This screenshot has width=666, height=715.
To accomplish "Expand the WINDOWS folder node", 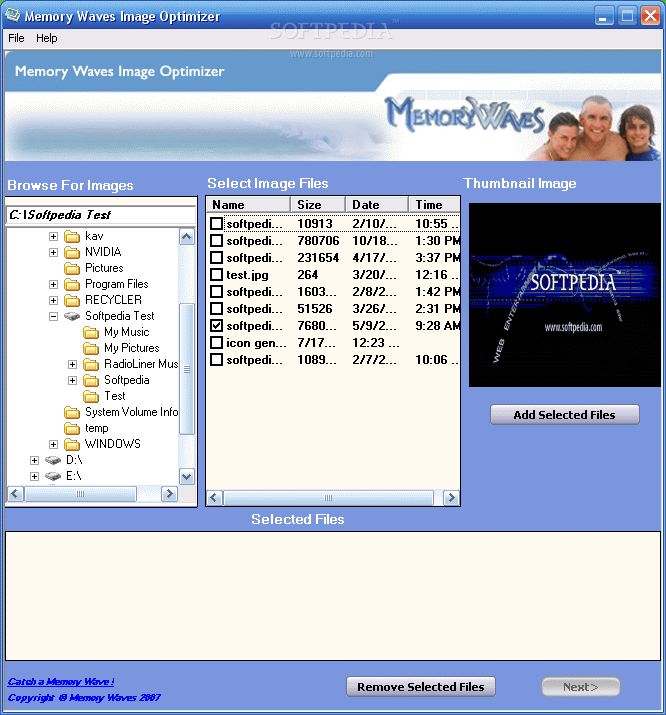I will coord(53,444).
